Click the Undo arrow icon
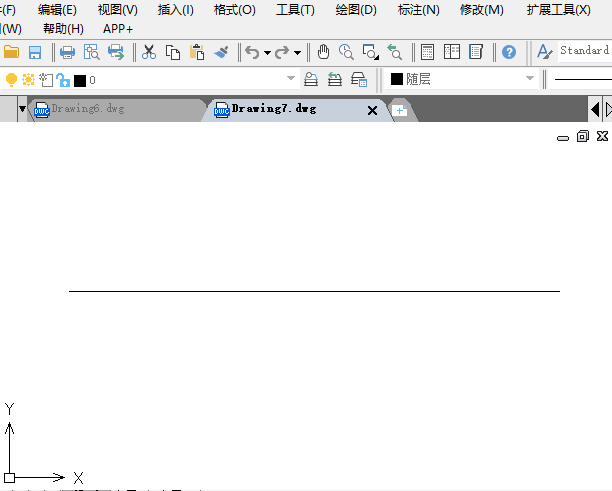Viewport: 612px width, 491px height. click(252, 51)
